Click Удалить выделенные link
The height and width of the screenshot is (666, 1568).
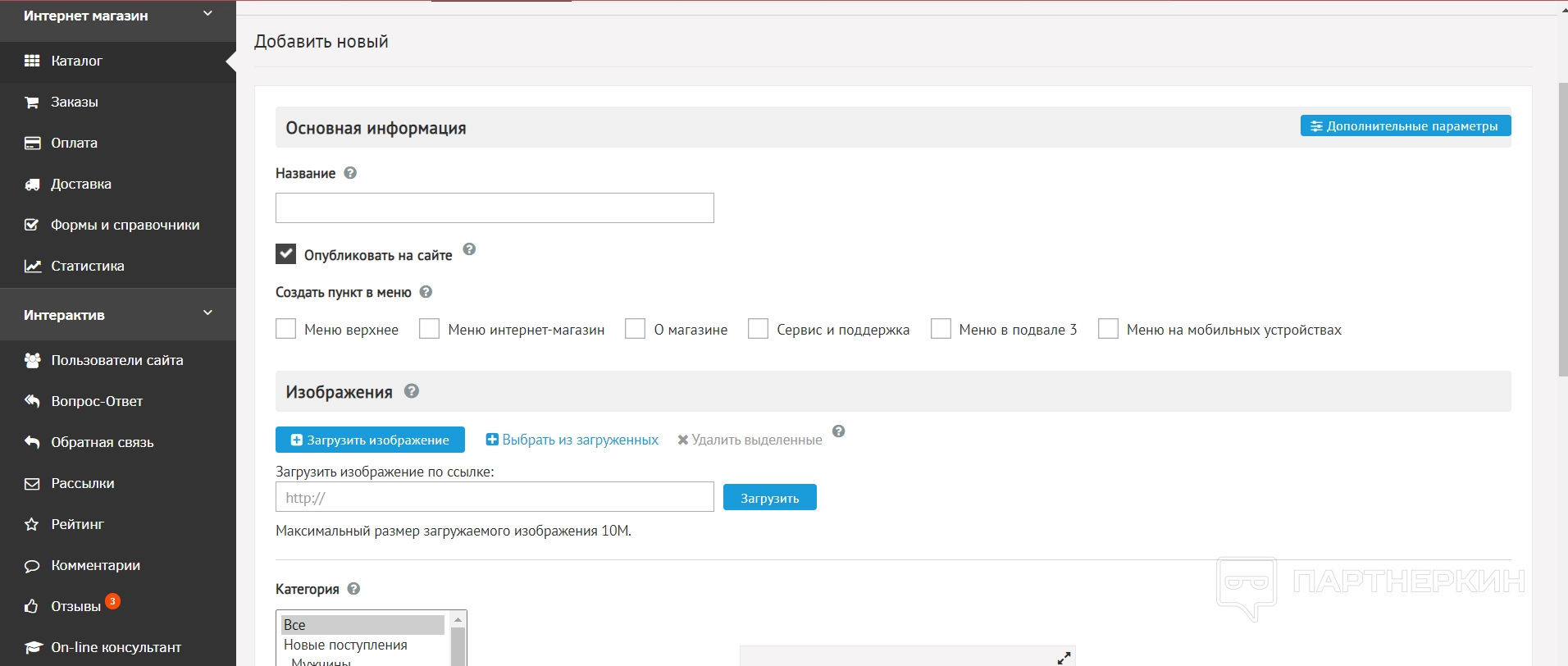(x=750, y=440)
